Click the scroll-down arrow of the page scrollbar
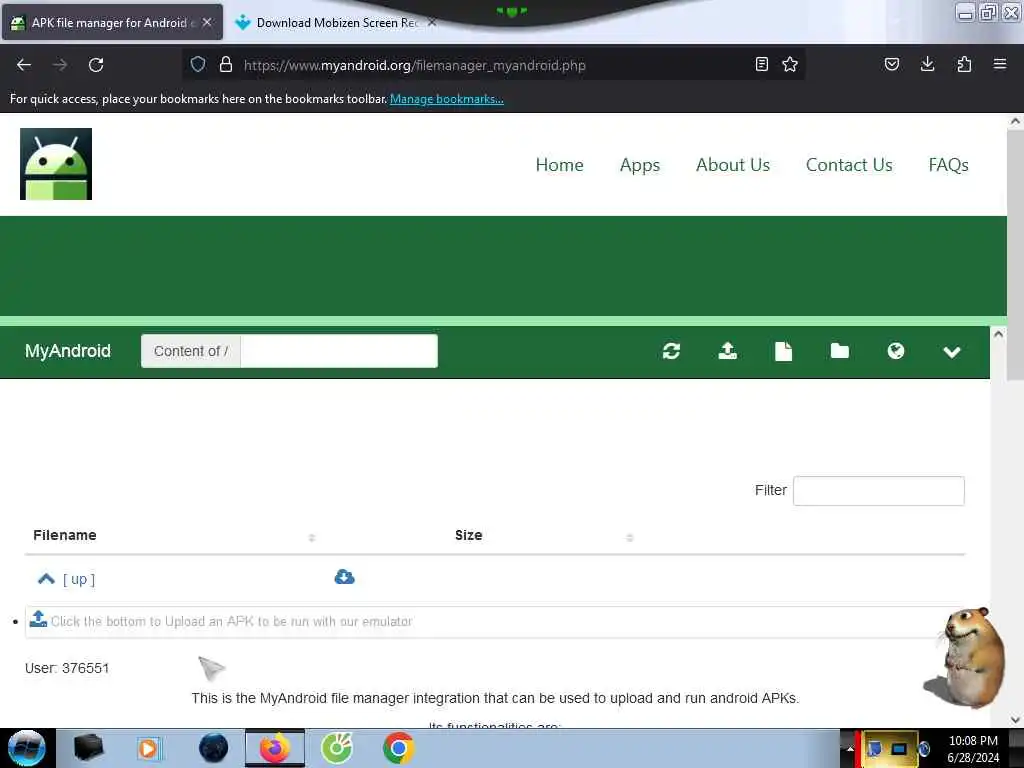The image size is (1024, 768). [1015, 720]
